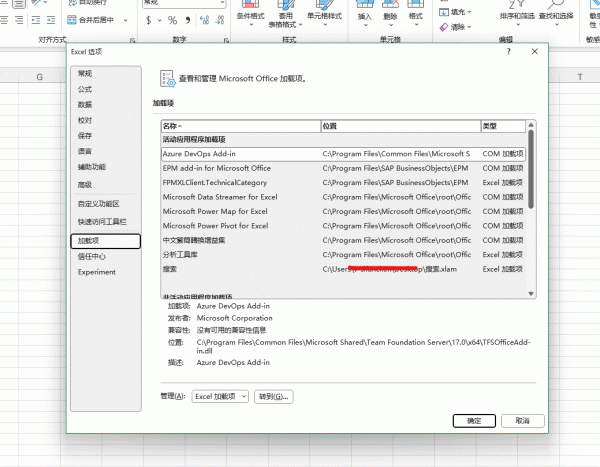This screenshot has width=600, height=467.
Task: Click the Delete cells (删除) ribbon icon
Action: 390,14
